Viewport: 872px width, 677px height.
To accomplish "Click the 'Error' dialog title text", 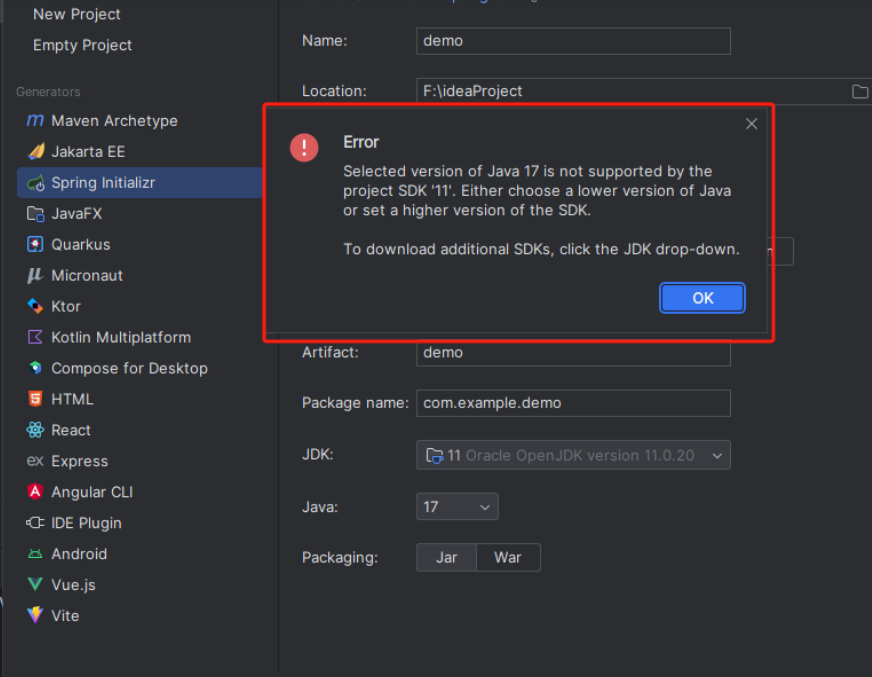I will point(361,142).
